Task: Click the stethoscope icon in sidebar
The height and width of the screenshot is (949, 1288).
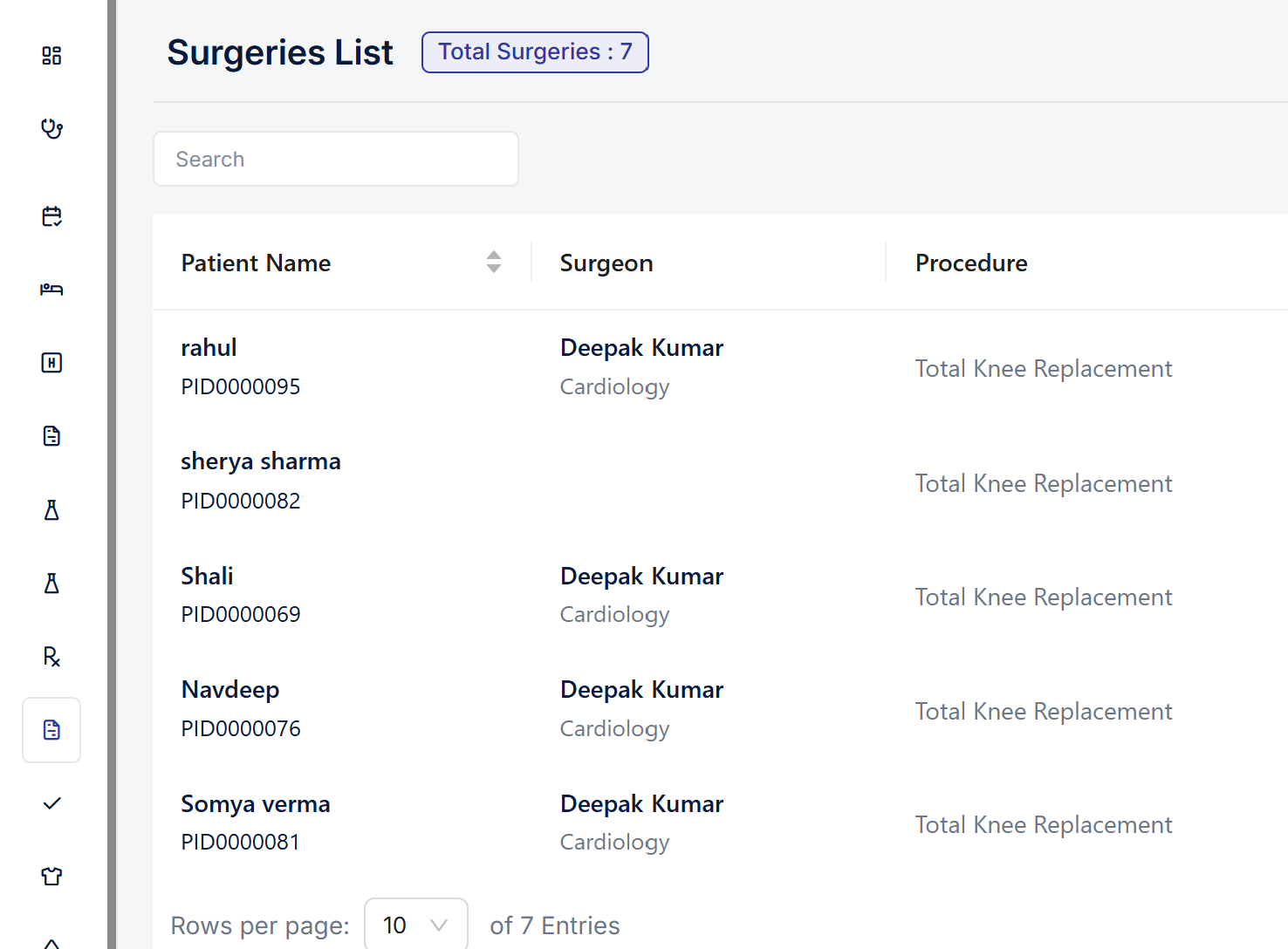Action: coord(51,129)
